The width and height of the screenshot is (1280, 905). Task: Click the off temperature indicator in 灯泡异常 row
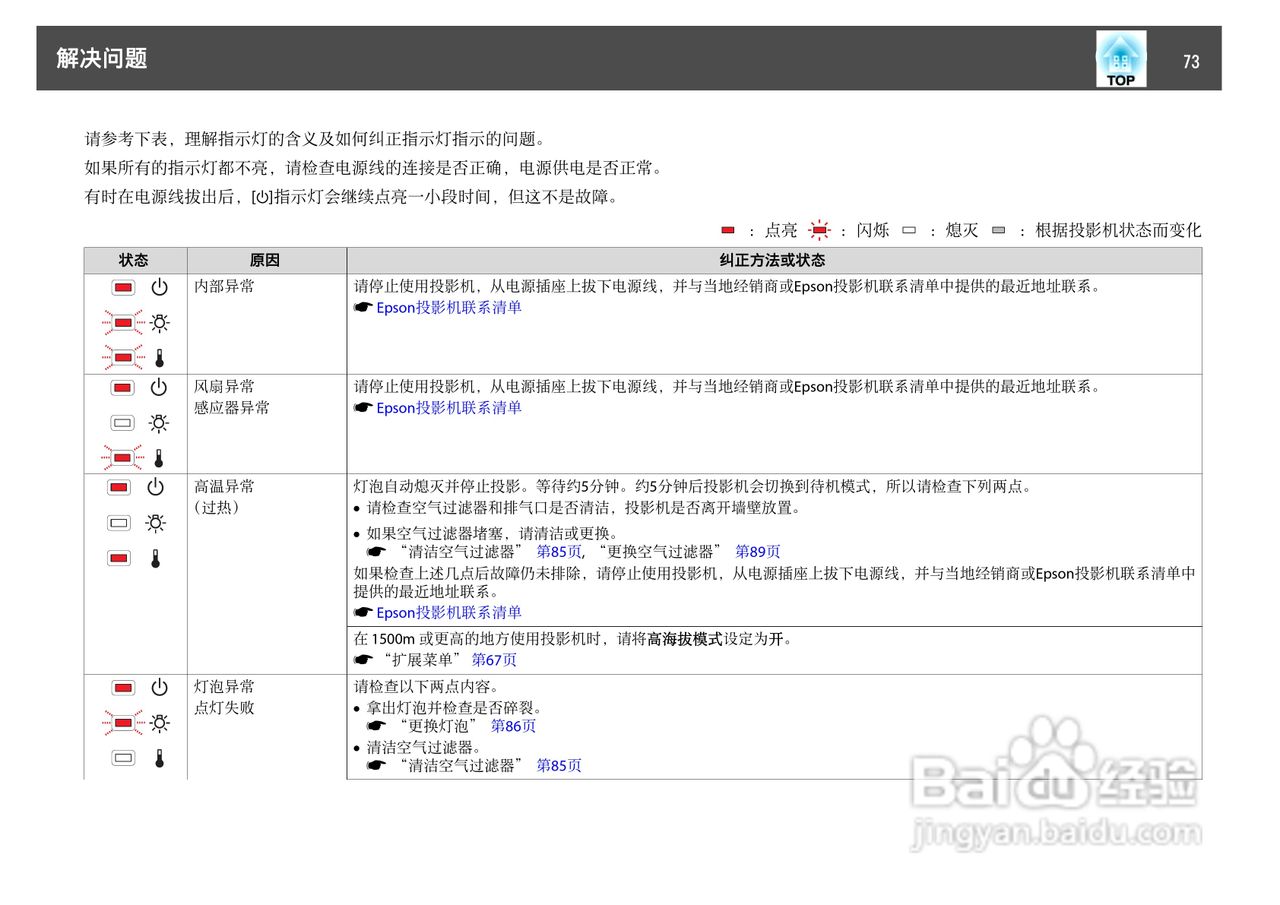[x=123, y=758]
